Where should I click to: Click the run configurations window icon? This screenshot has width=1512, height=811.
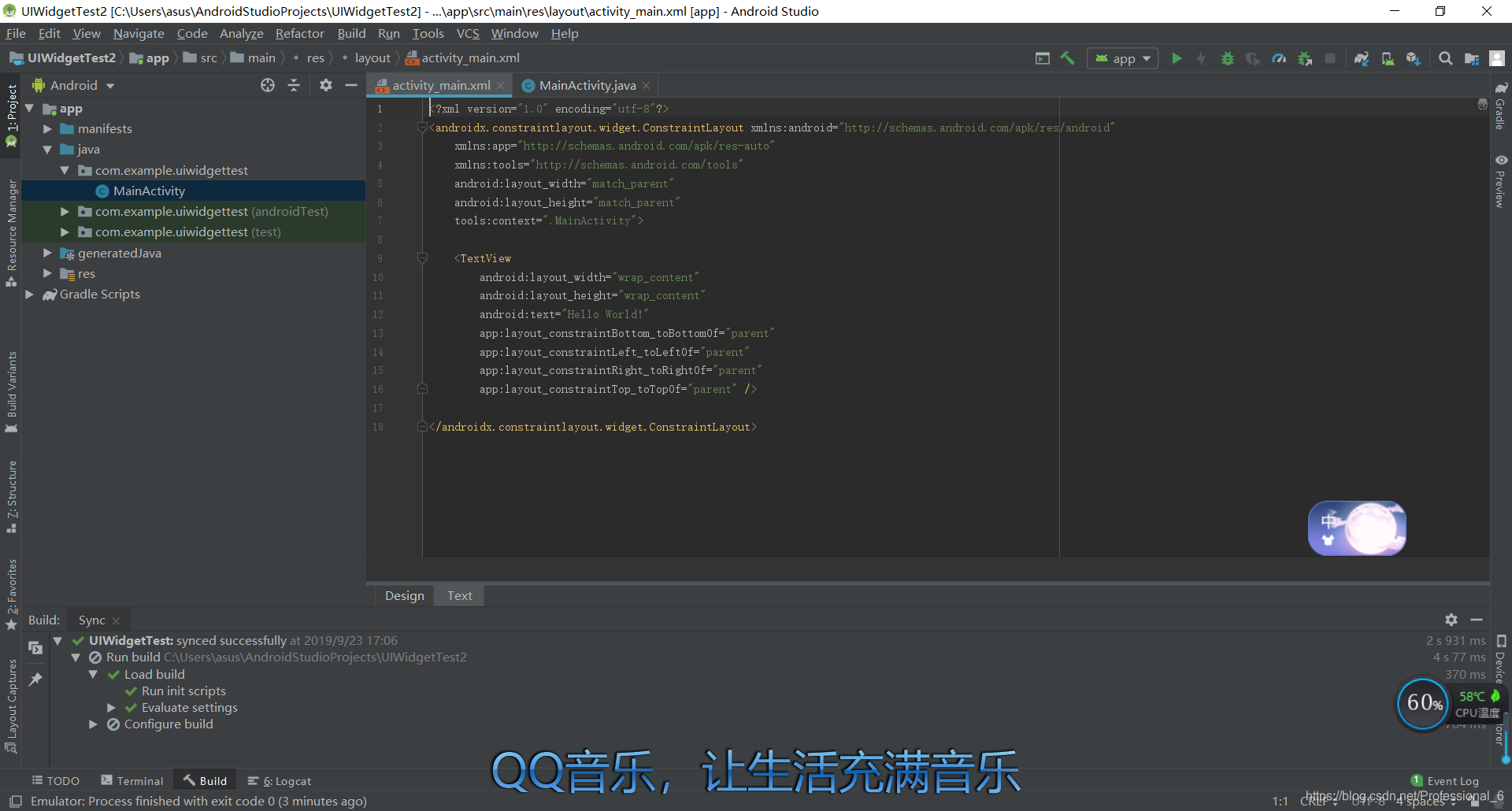(x=1043, y=58)
